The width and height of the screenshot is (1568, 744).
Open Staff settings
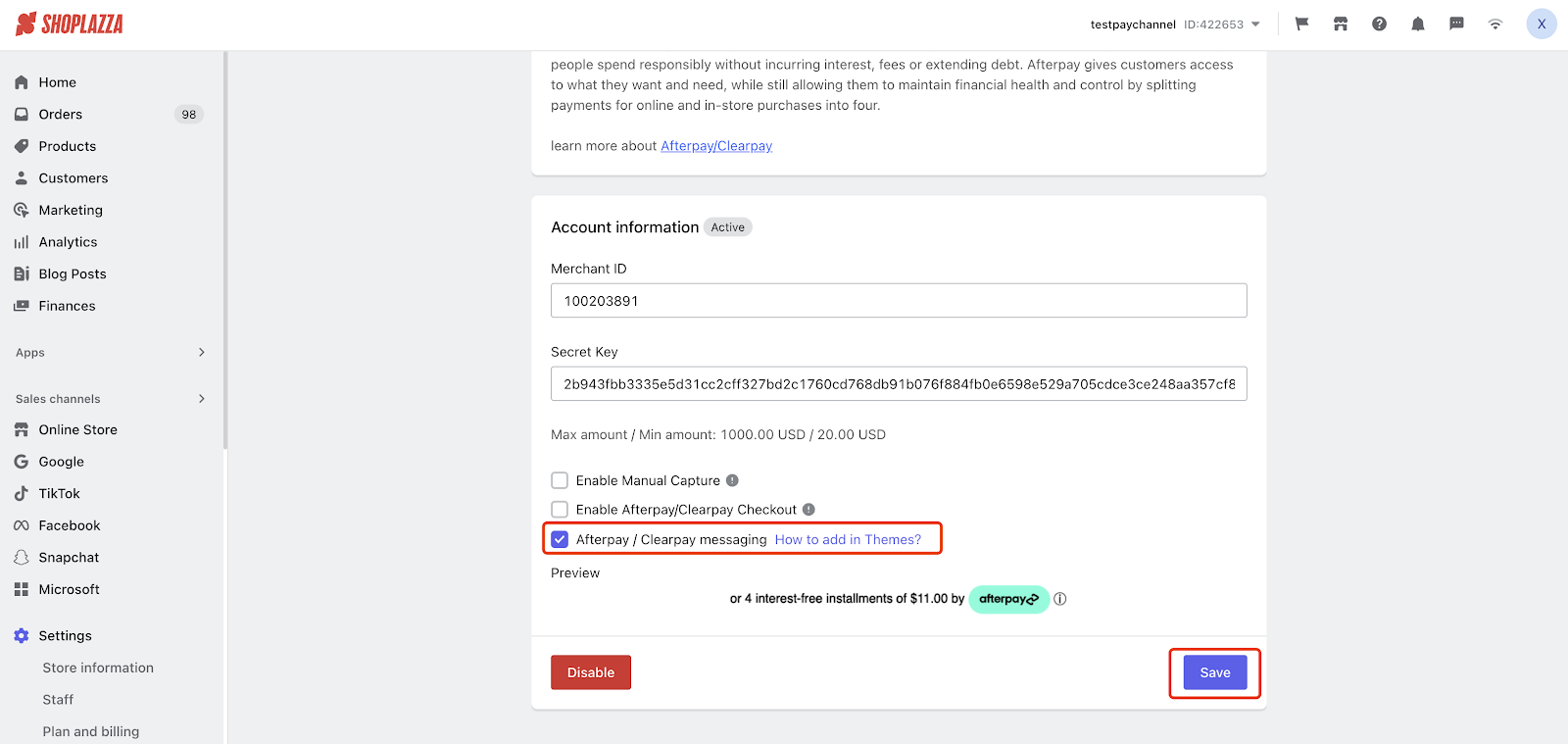(58, 700)
